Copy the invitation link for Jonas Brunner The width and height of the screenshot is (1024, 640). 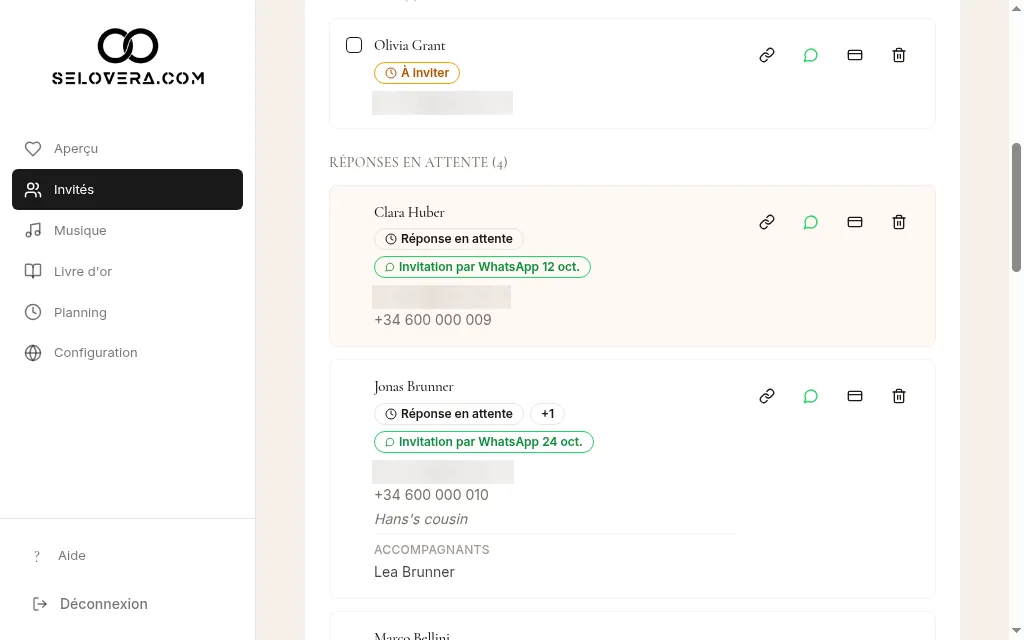coord(767,396)
